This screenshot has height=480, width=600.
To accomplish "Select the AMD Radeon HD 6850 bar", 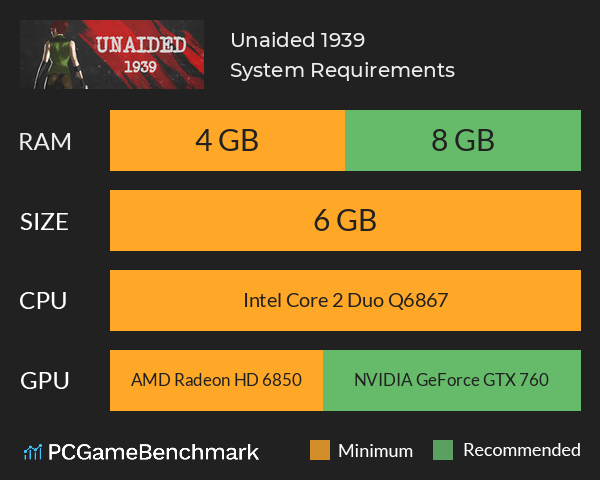I will (216, 380).
